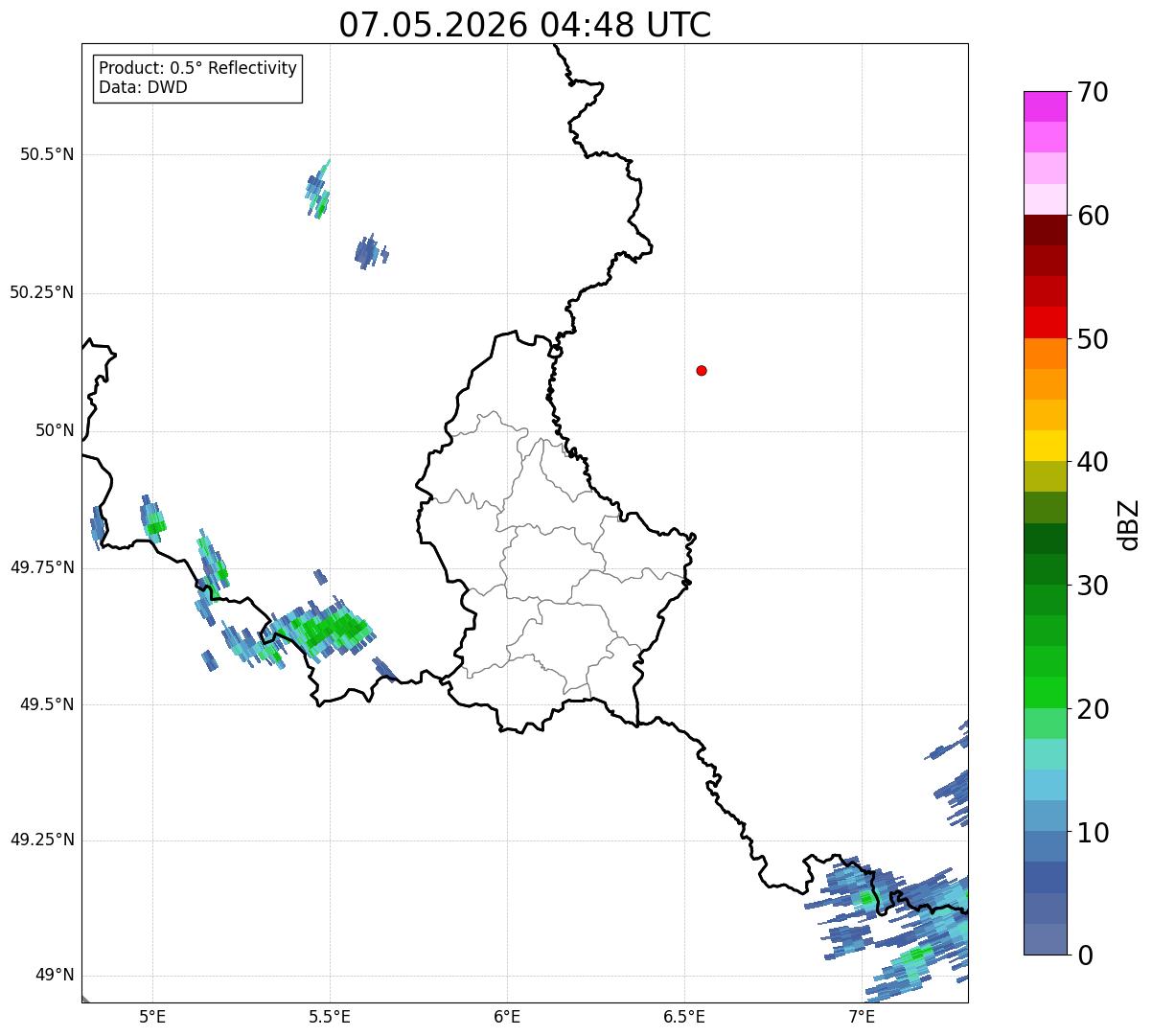The image size is (1152, 1036).
Task: Click the Product 0.5° Reflectivity info box
Action: (x=197, y=79)
